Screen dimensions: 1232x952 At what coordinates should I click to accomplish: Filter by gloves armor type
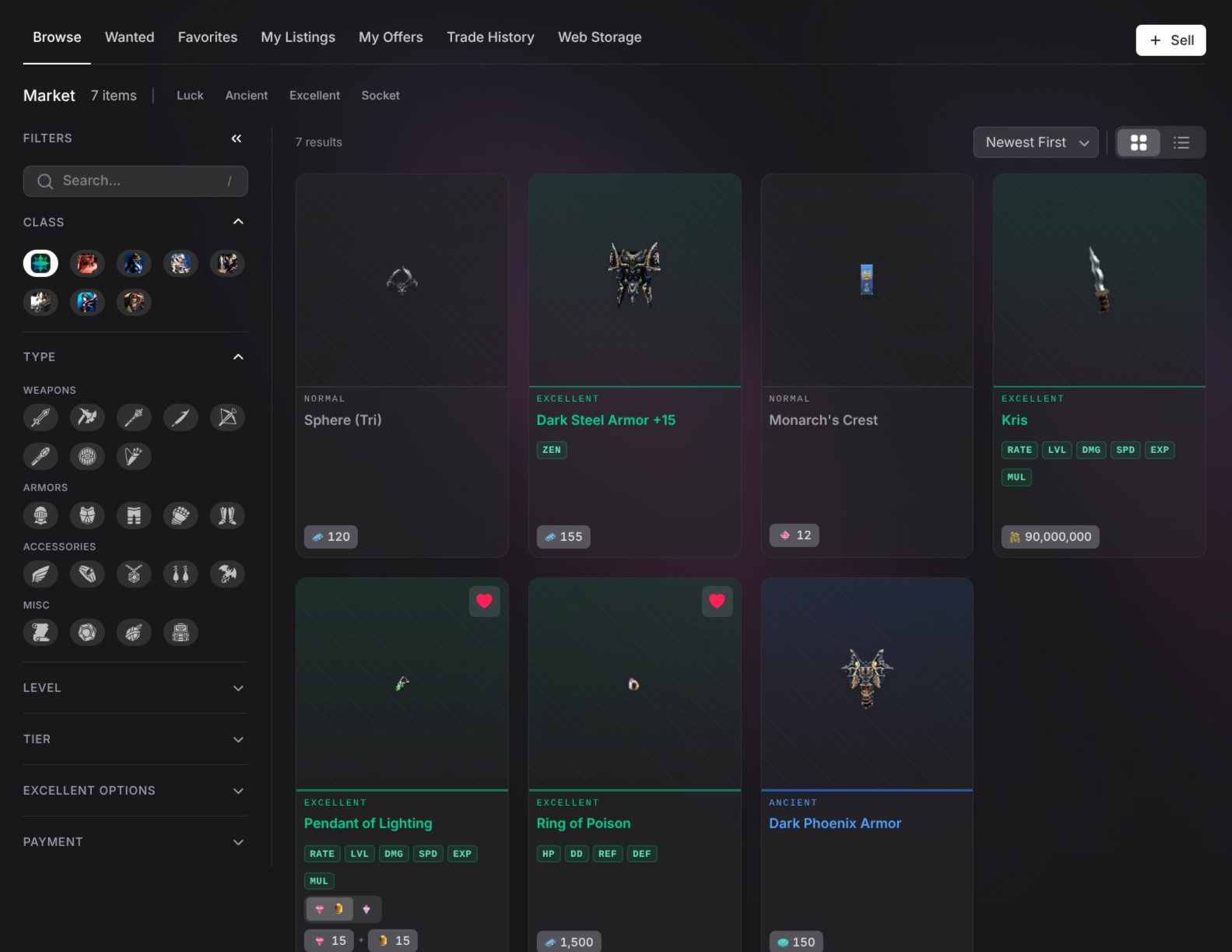tap(181, 515)
